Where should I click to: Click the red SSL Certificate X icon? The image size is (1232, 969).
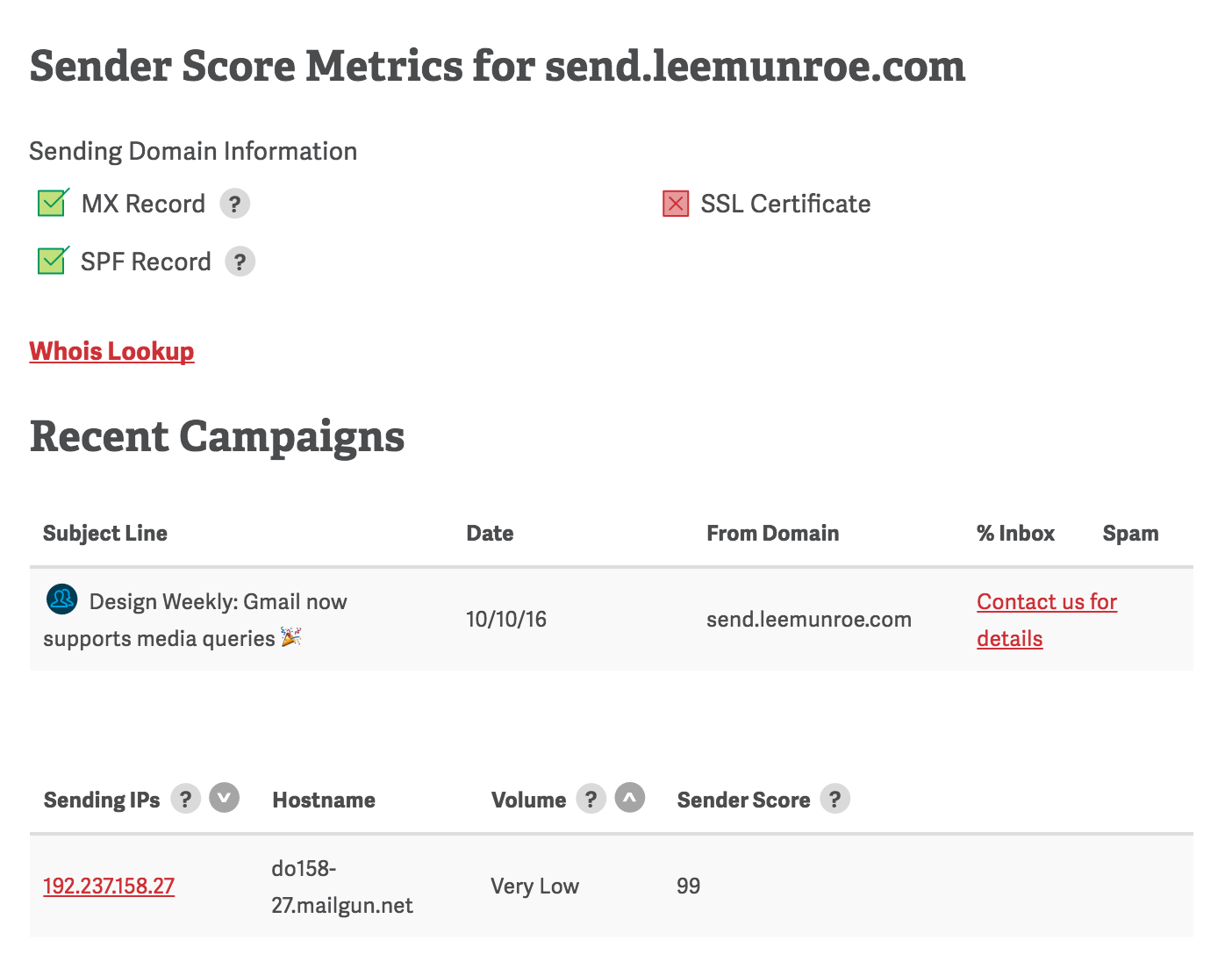(x=676, y=205)
